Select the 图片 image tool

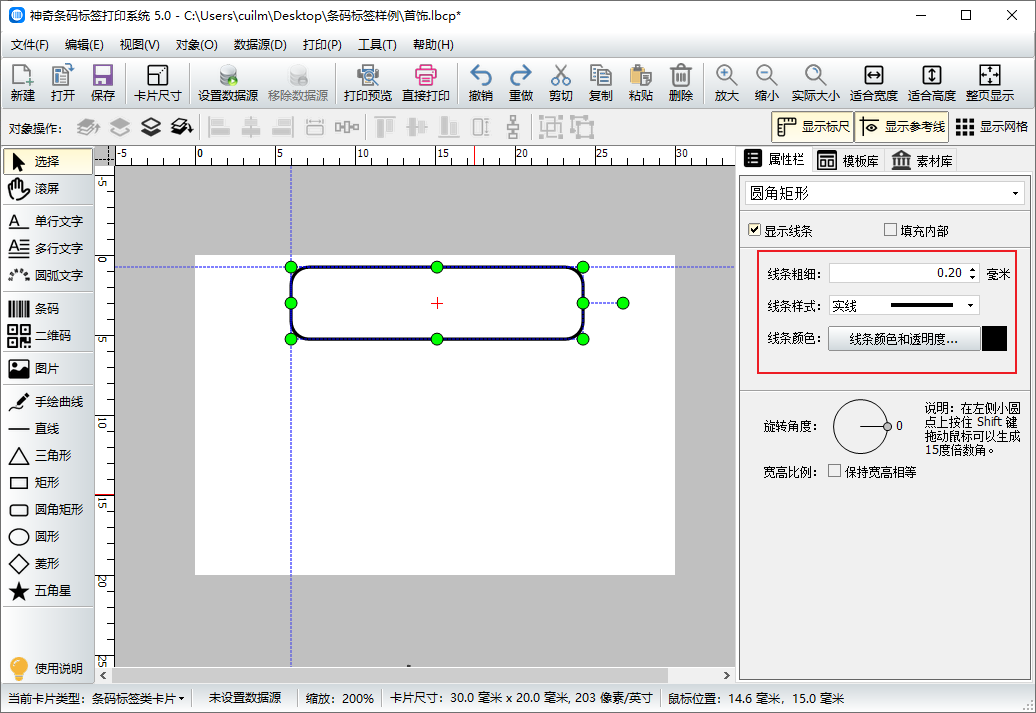[x=48, y=369]
